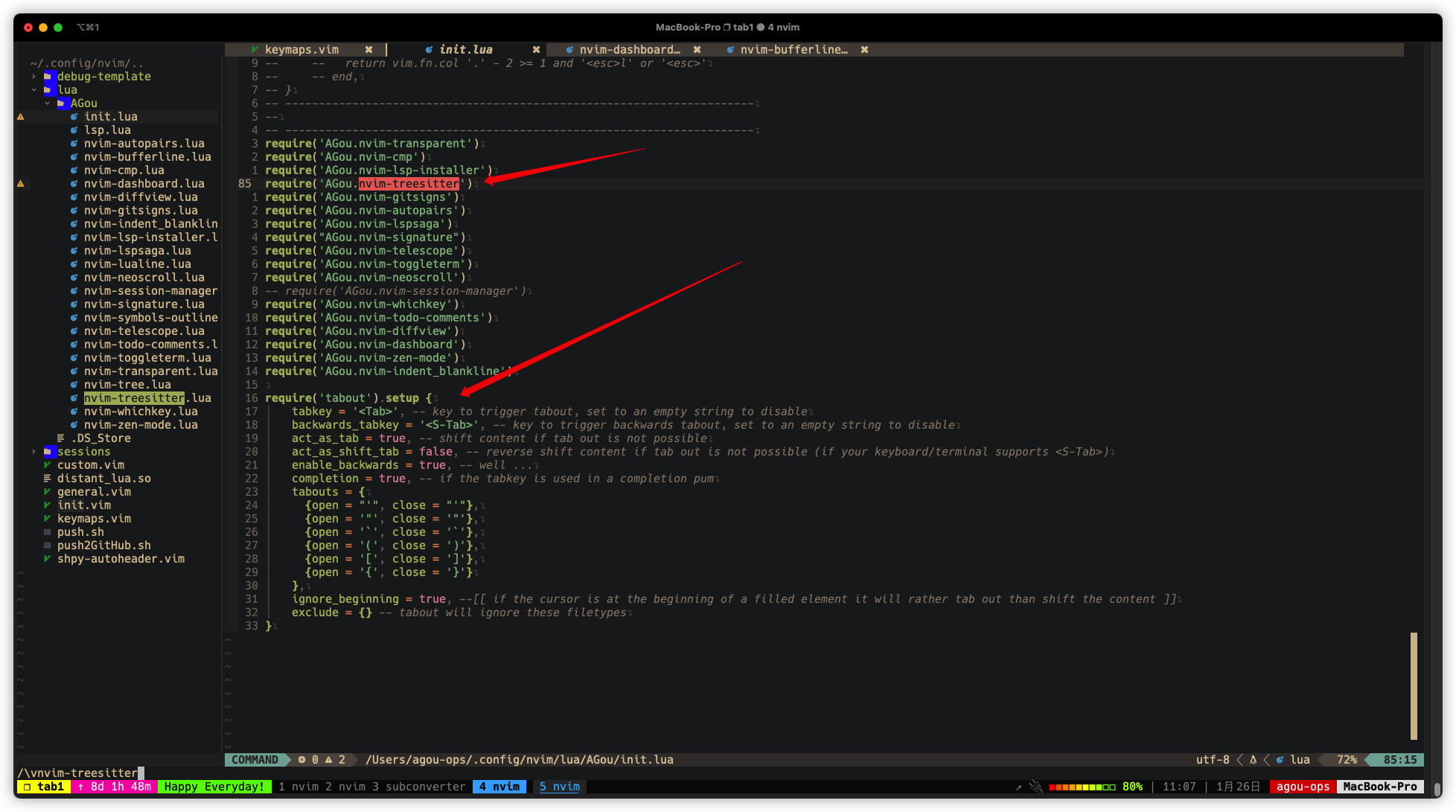The width and height of the screenshot is (1456, 812).
Task: Click the lua filetype icon in the statusline
Action: point(1280,760)
